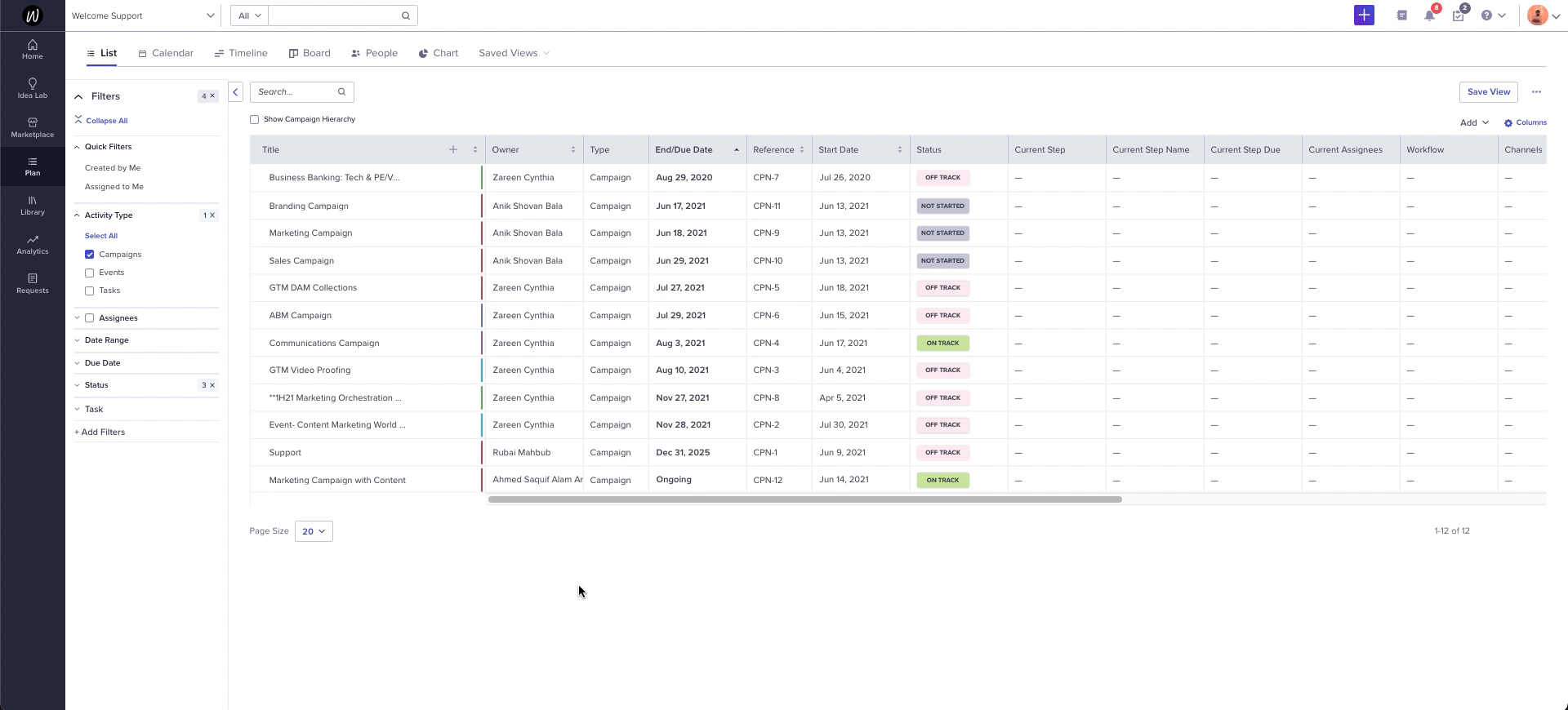1568x710 pixels.
Task: Click the horizontal table scrollbar
Action: point(804,499)
